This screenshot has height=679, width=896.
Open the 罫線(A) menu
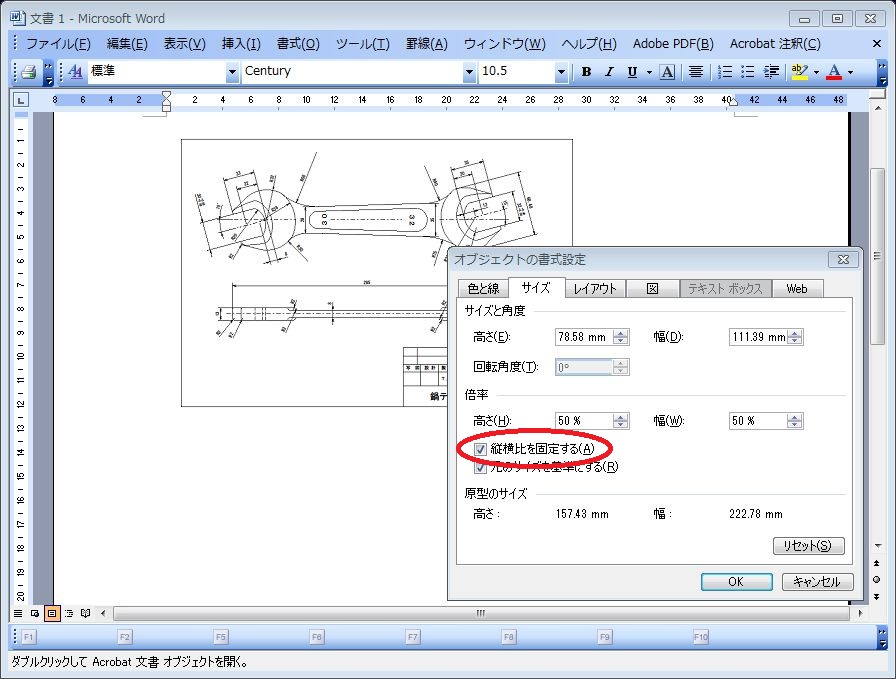pyautogui.click(x=426, y=44)
